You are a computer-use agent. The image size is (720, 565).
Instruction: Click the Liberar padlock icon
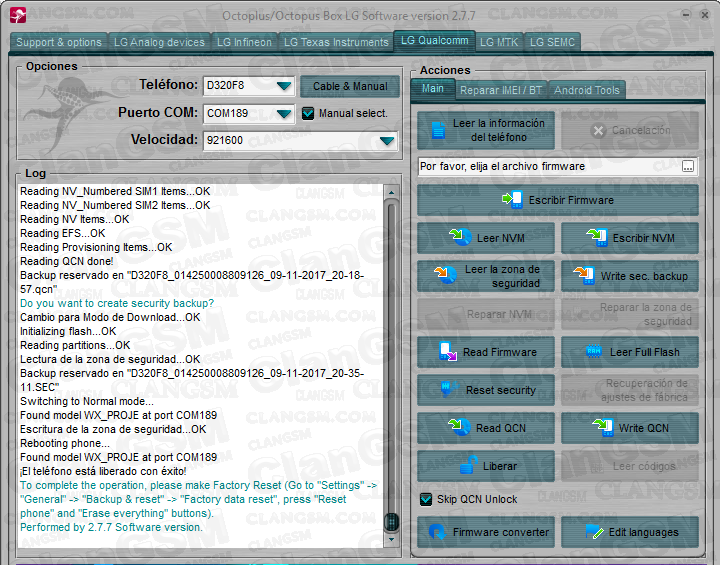[x=468, y=465]
